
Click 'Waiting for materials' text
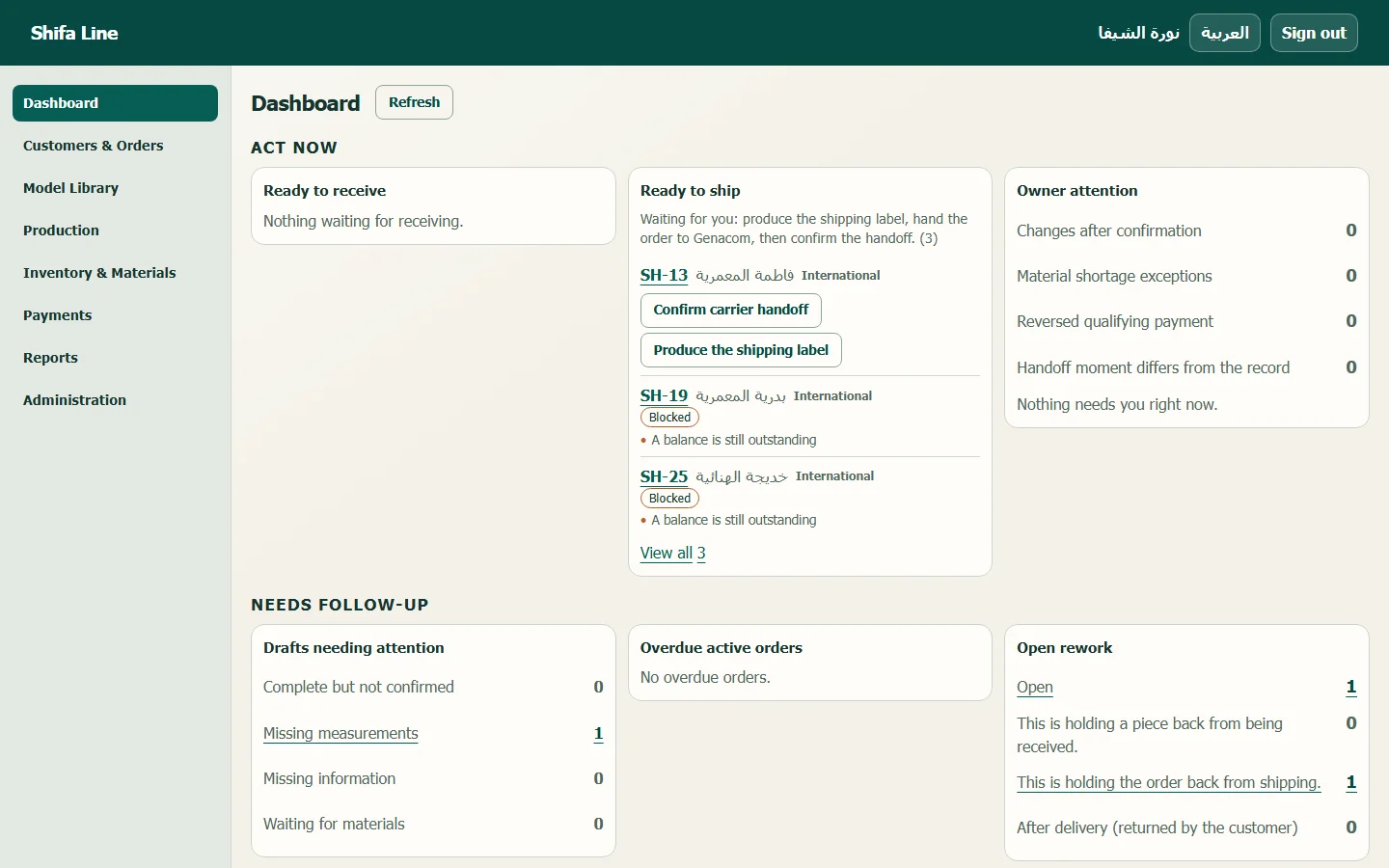coord(334,824)
